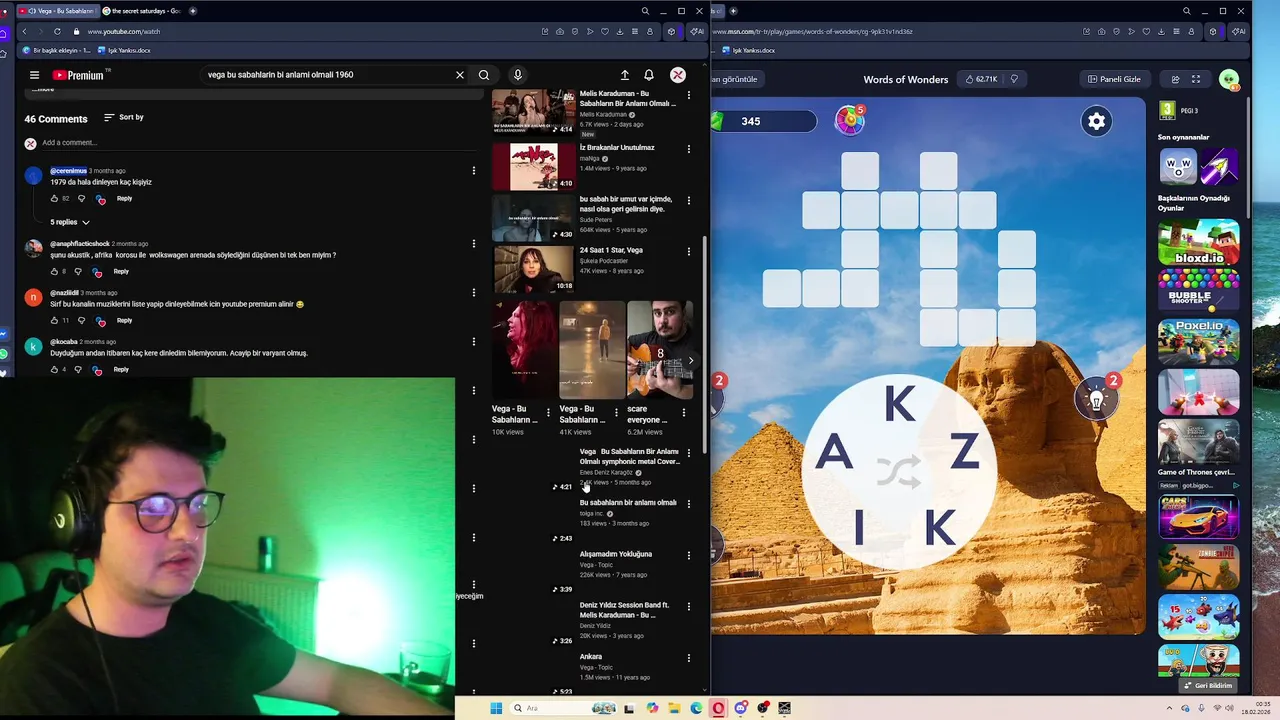Like the comment by @kocaba
Screen dimensions: 1280x720
point(54,369)
